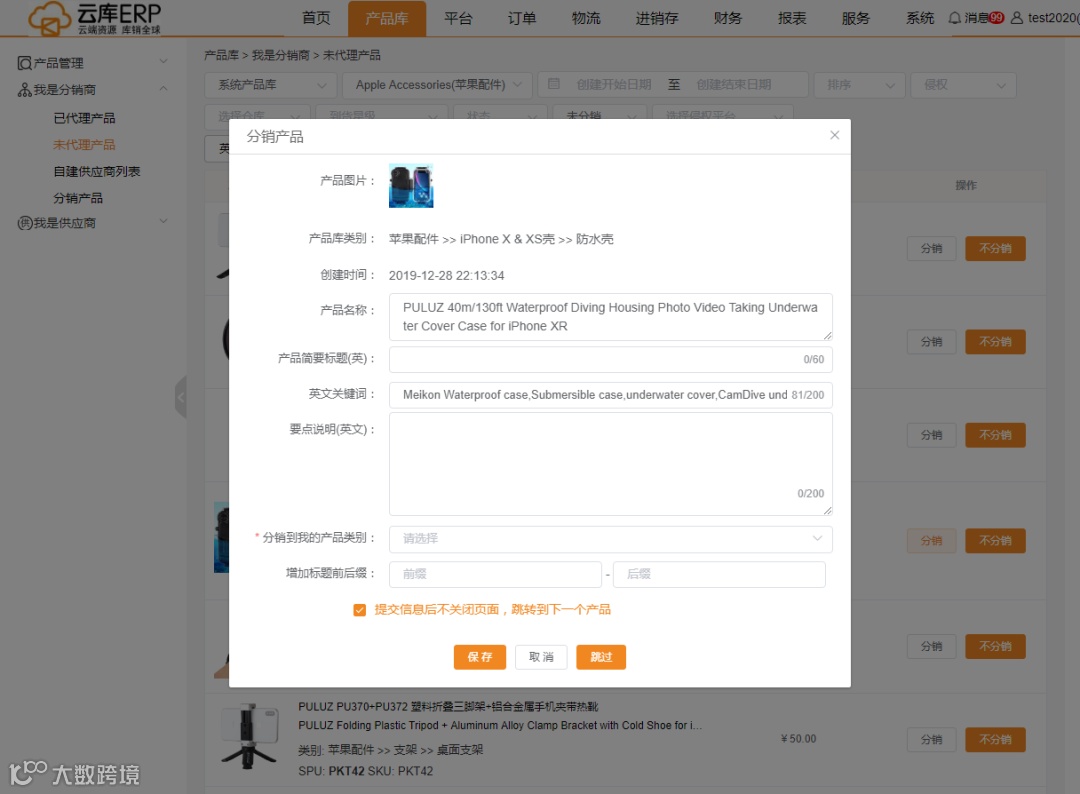Viewport: 1080px width, 794px height.
Task: Open the 排序 dropdown
Action: tap(859, 85)
